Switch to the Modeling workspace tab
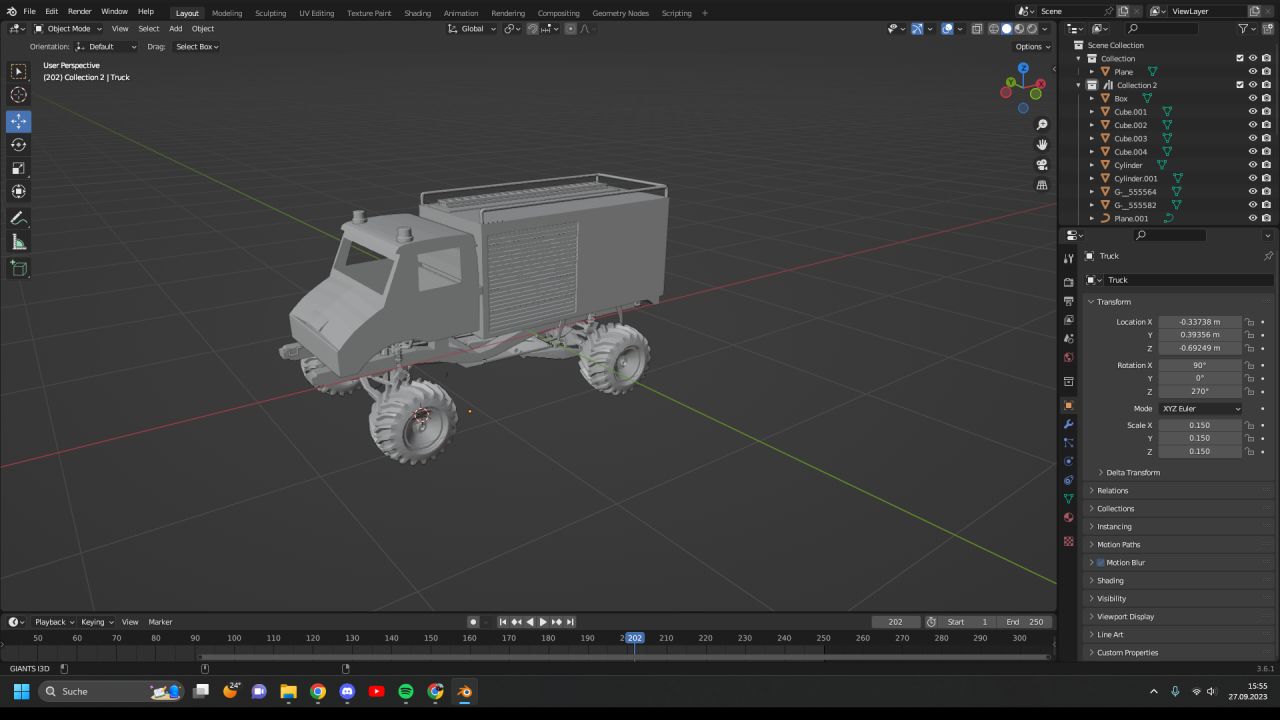Image resolution: width=1280 pixels, height=720 pixels. point(227,13)
